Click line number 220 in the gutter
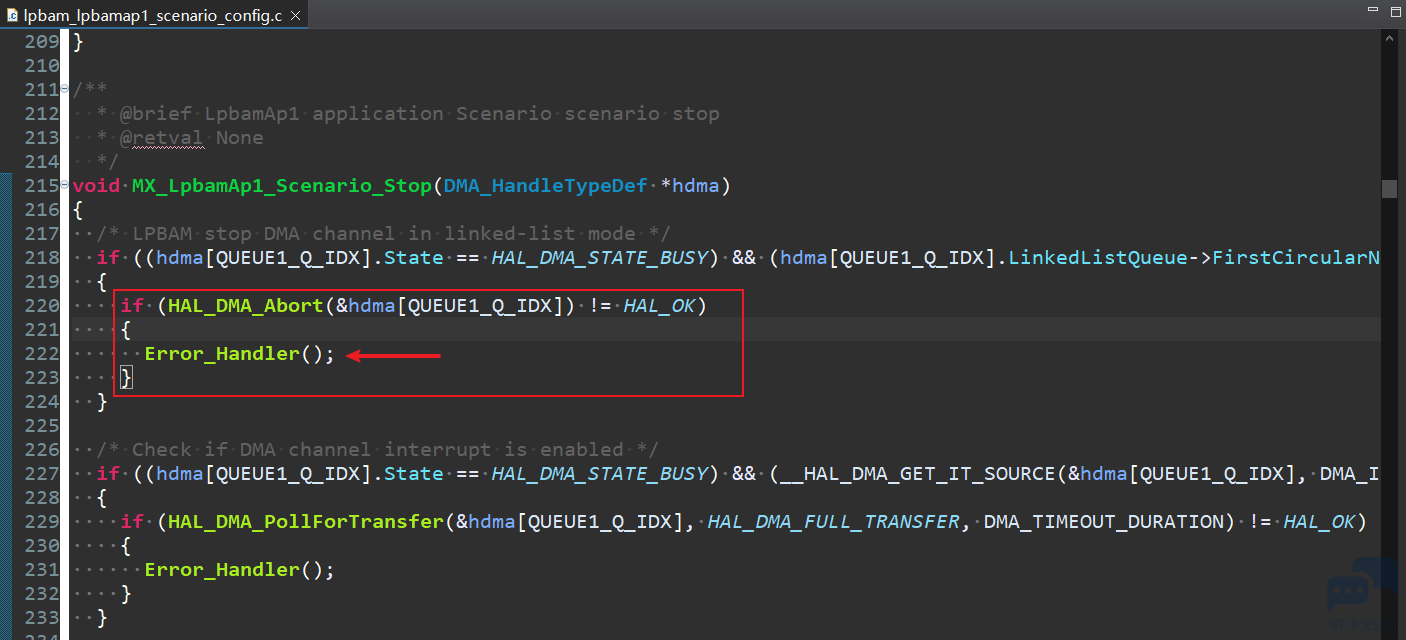 pyautogui.click(x=41, y=306)
